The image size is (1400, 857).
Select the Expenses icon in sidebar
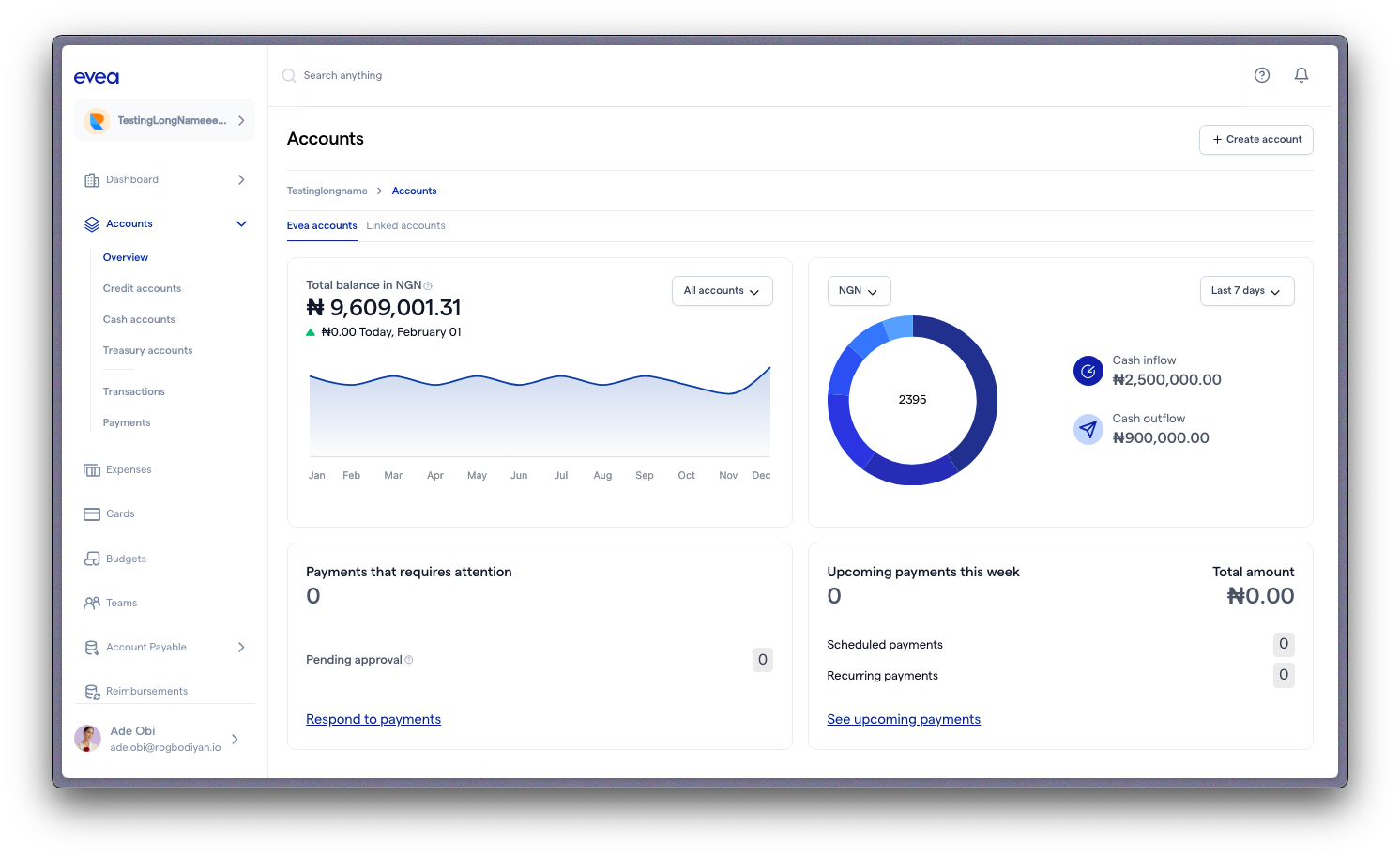(x=92, y=469)
